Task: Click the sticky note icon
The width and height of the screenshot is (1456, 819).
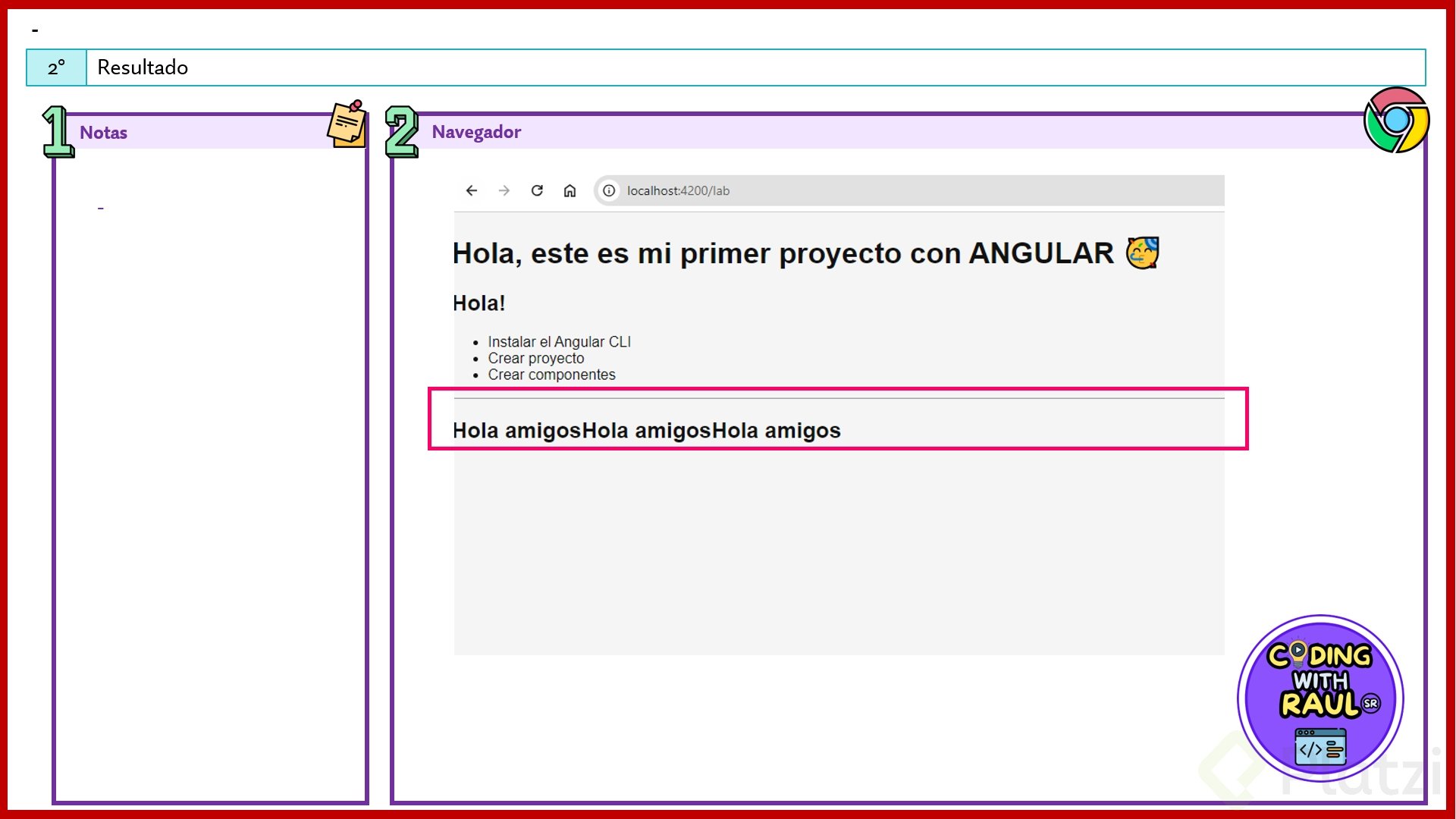Action: tap(347, 124)
